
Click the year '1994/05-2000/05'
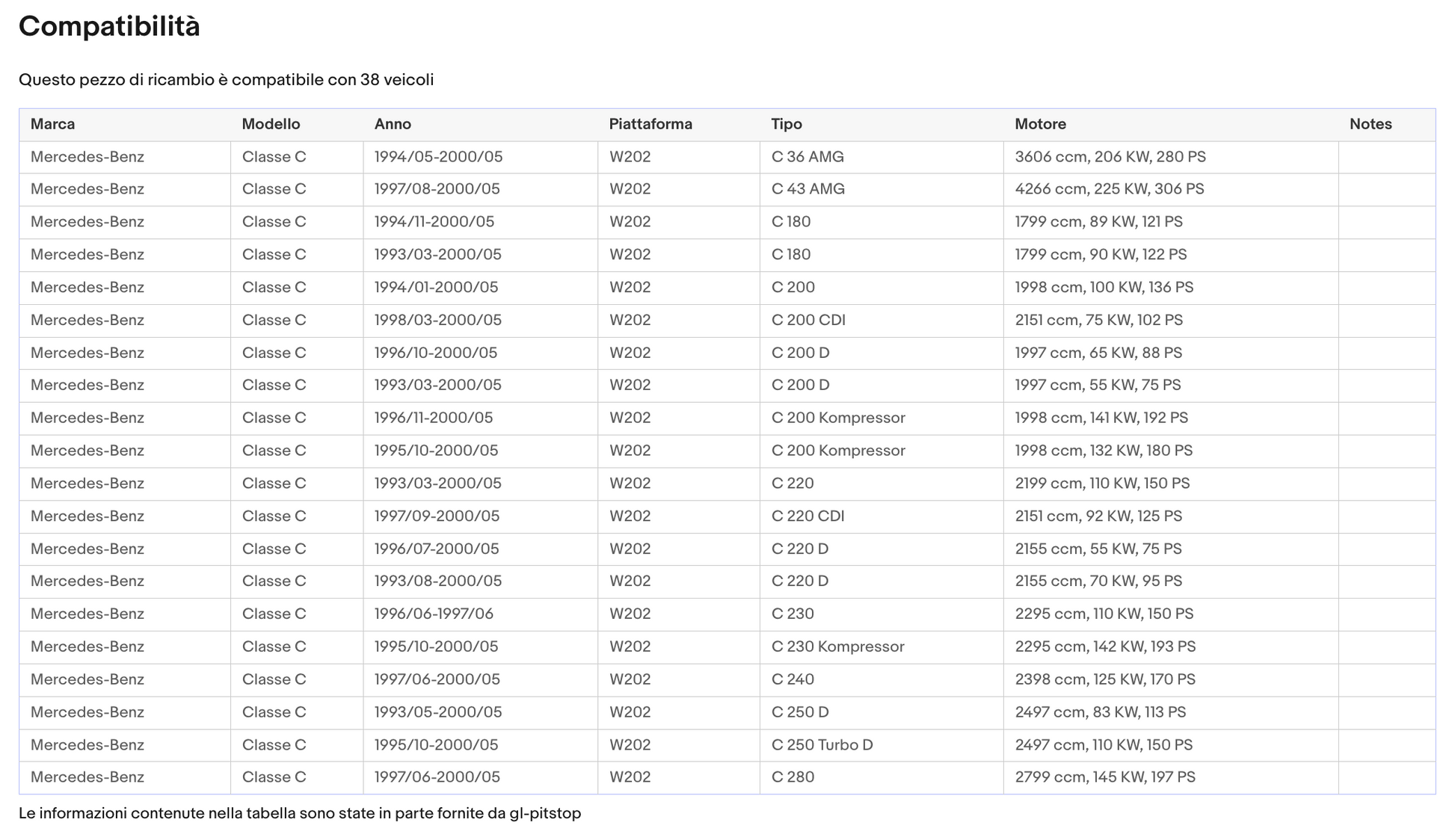pyautogui.click(x=438, y=157)
